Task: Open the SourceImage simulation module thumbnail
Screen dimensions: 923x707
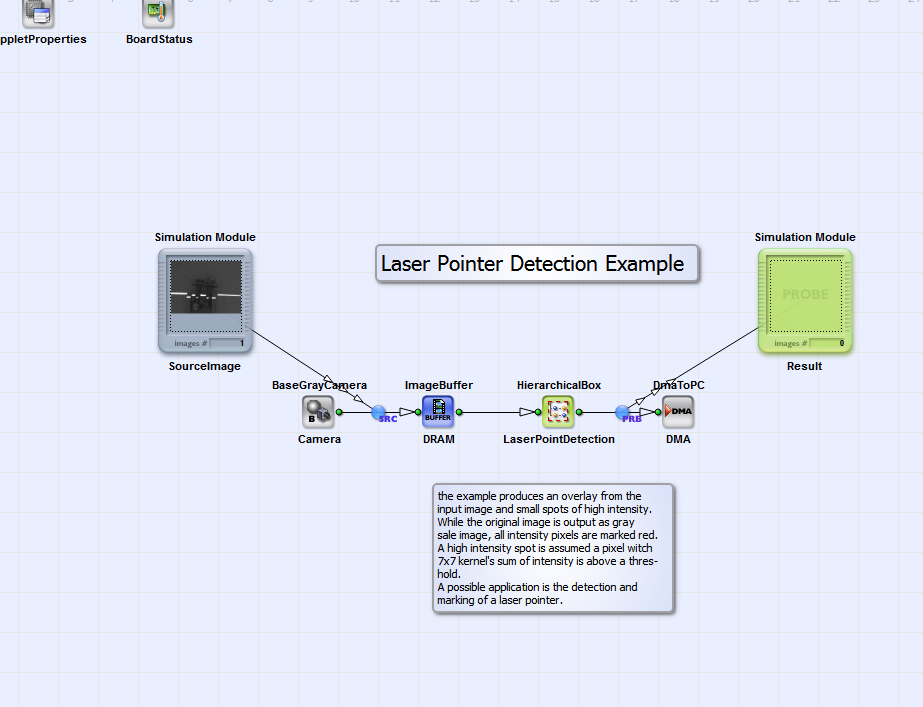Action: [205, 301]
